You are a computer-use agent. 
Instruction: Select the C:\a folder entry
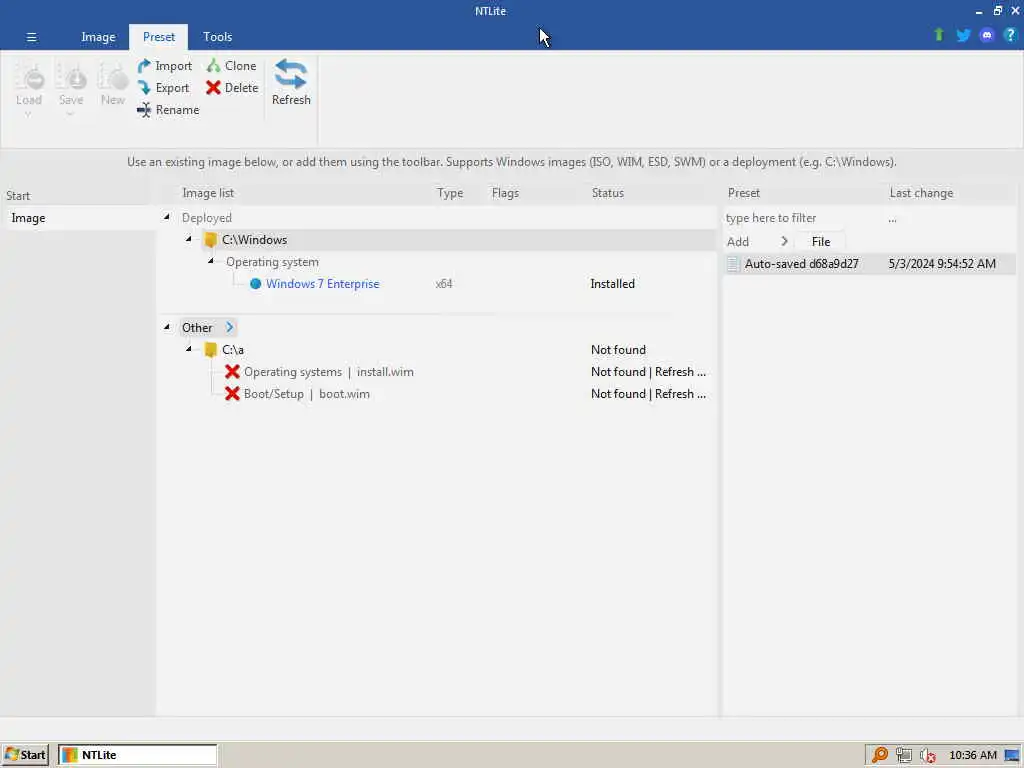232,350
